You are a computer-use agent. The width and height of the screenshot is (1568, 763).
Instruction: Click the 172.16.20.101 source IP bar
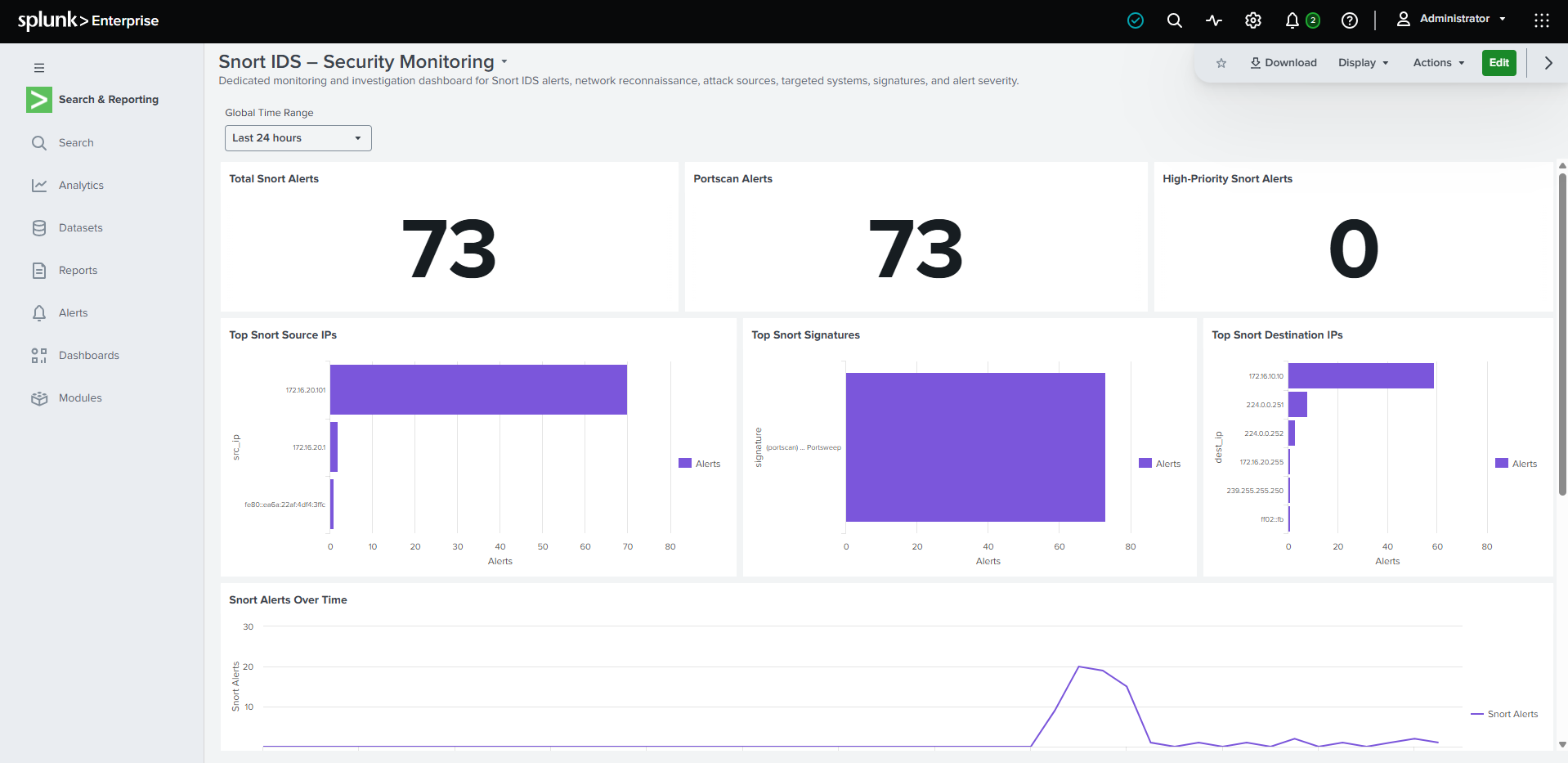(478, 390)
